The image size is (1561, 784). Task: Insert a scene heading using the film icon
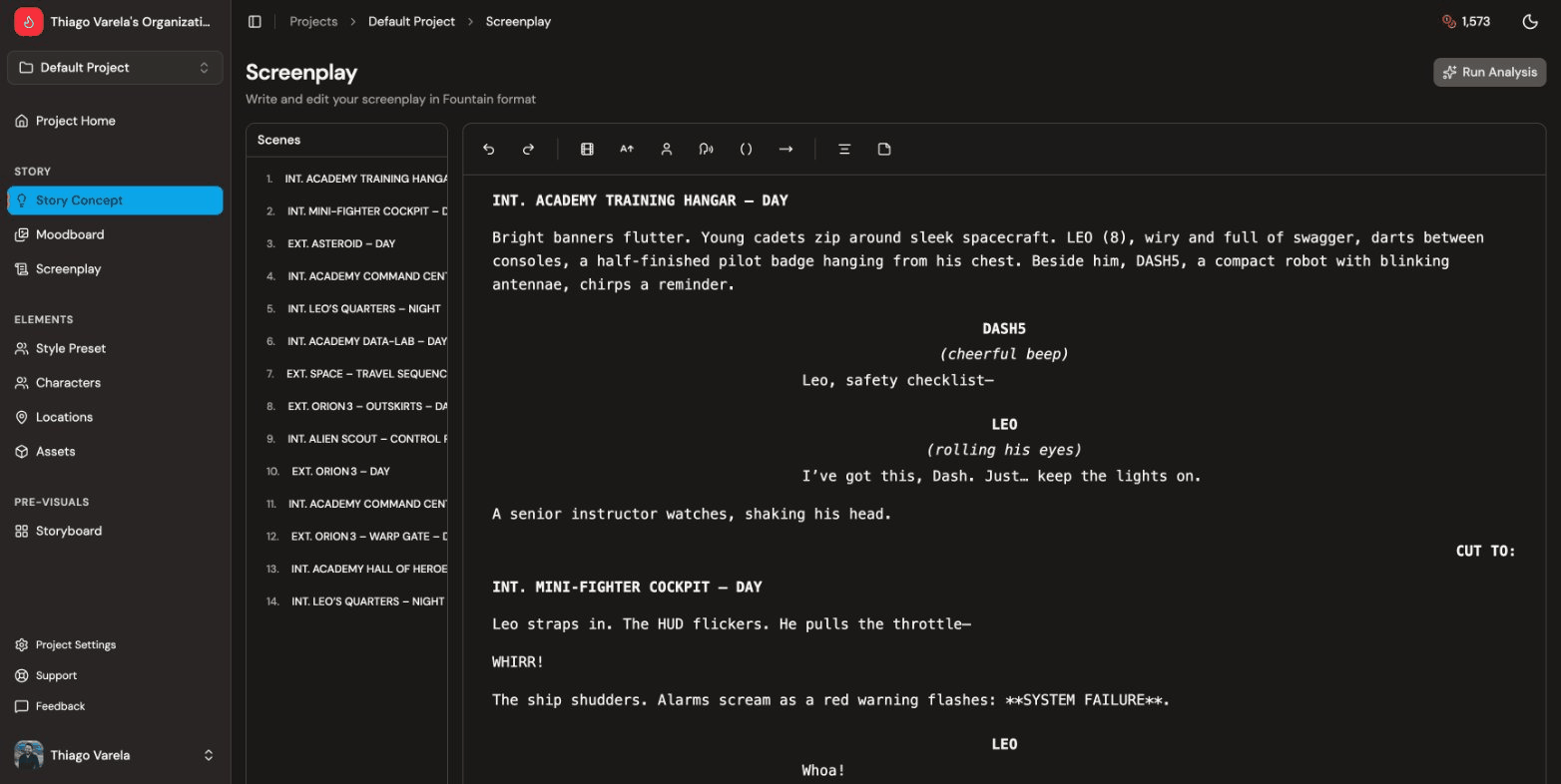tap(587, 149)
